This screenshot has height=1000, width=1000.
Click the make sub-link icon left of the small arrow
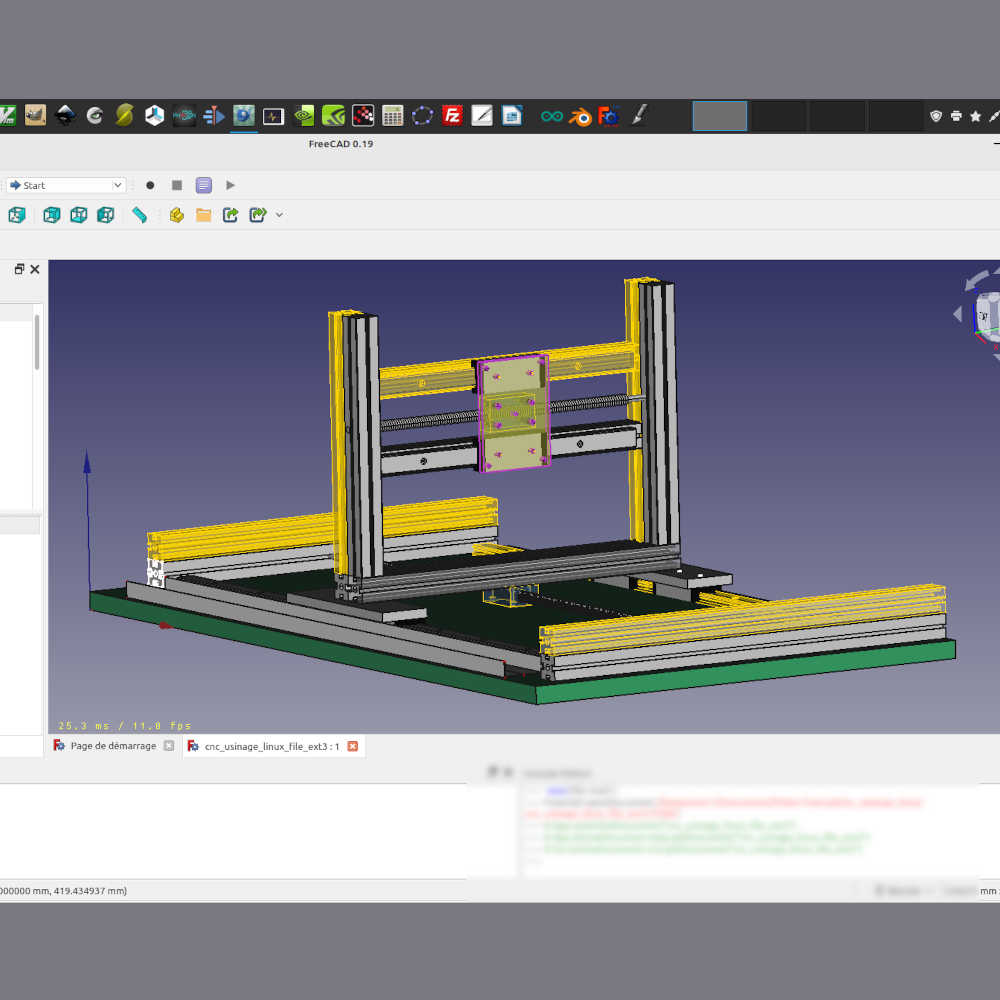[x=258, y=215]
